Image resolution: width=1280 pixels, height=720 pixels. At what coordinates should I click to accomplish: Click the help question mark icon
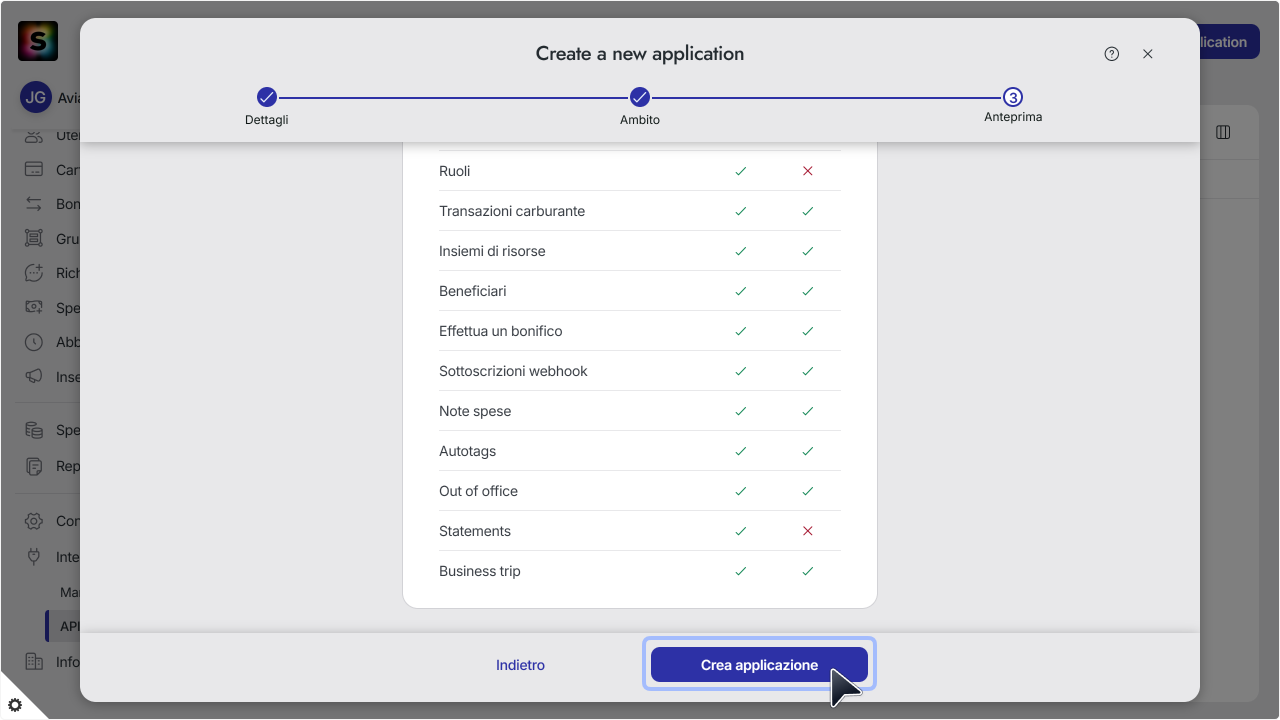(1112, 54)
